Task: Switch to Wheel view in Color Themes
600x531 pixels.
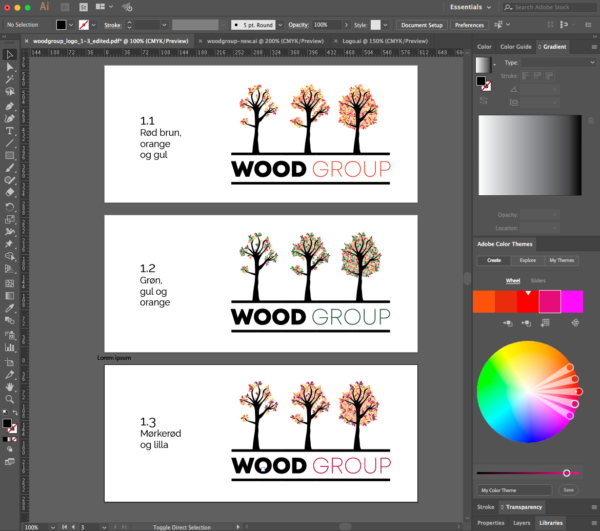Action: click(x=513, y=281)
